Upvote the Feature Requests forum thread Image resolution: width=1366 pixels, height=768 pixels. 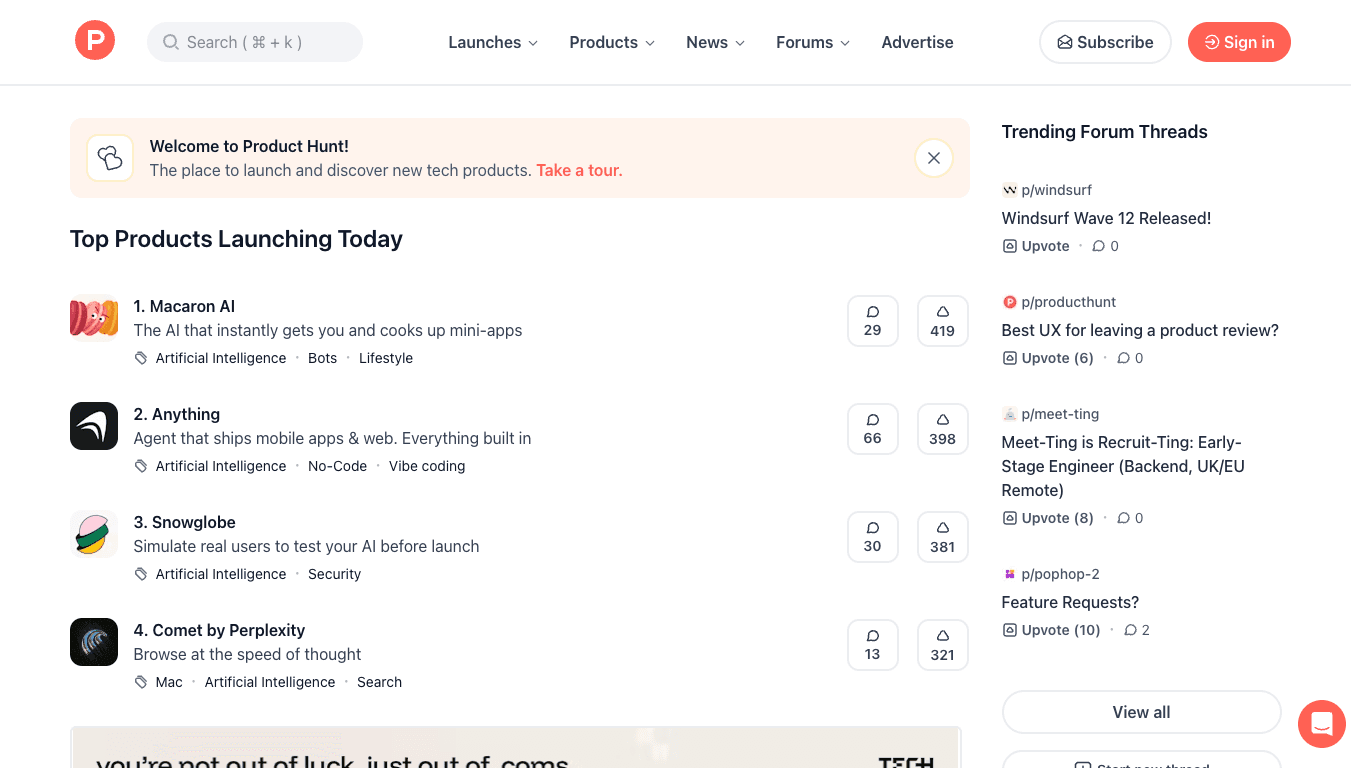(1050, 629)
